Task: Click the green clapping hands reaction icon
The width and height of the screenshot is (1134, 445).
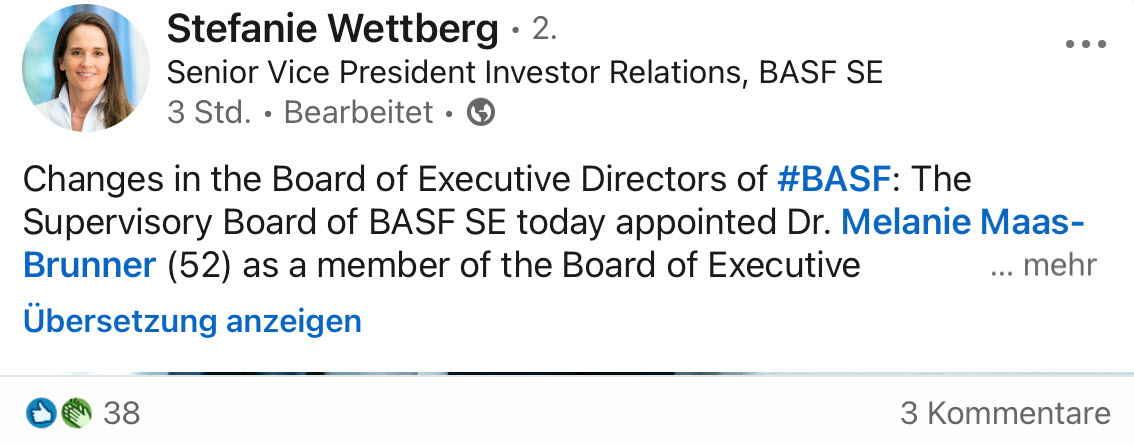Action: pyautogui.click(x=75, y=412)
